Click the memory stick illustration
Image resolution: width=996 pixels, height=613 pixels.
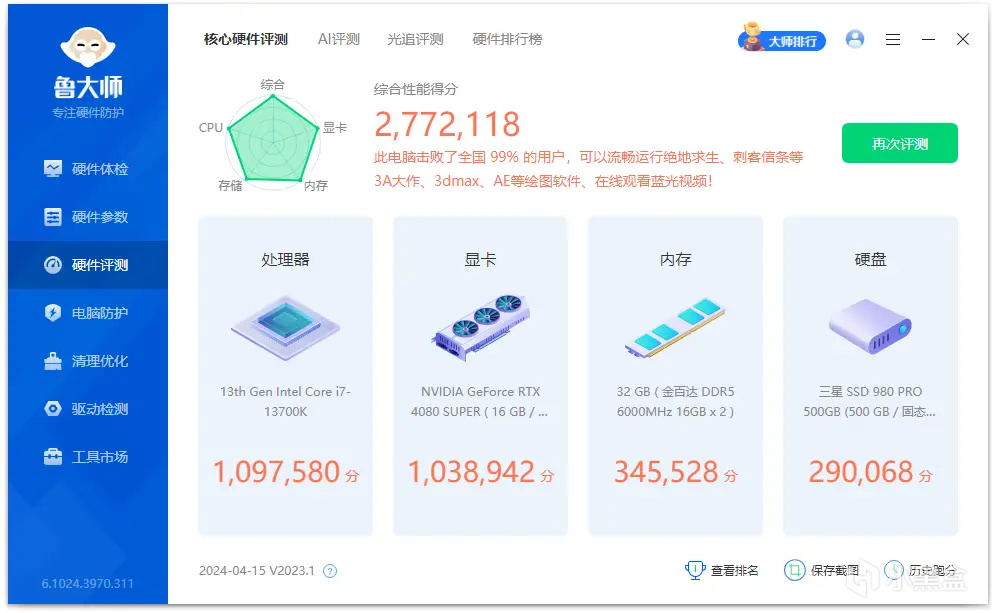click(x=675, y=328)
